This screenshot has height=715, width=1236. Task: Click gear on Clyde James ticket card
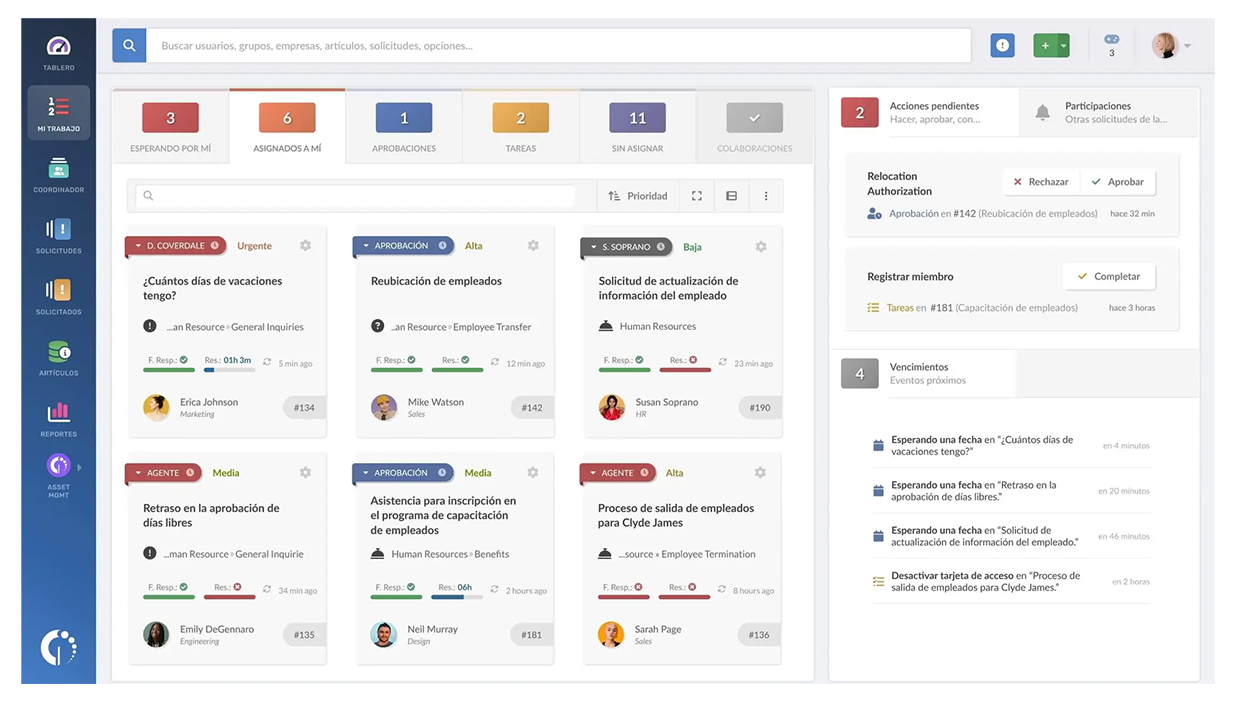760,472
